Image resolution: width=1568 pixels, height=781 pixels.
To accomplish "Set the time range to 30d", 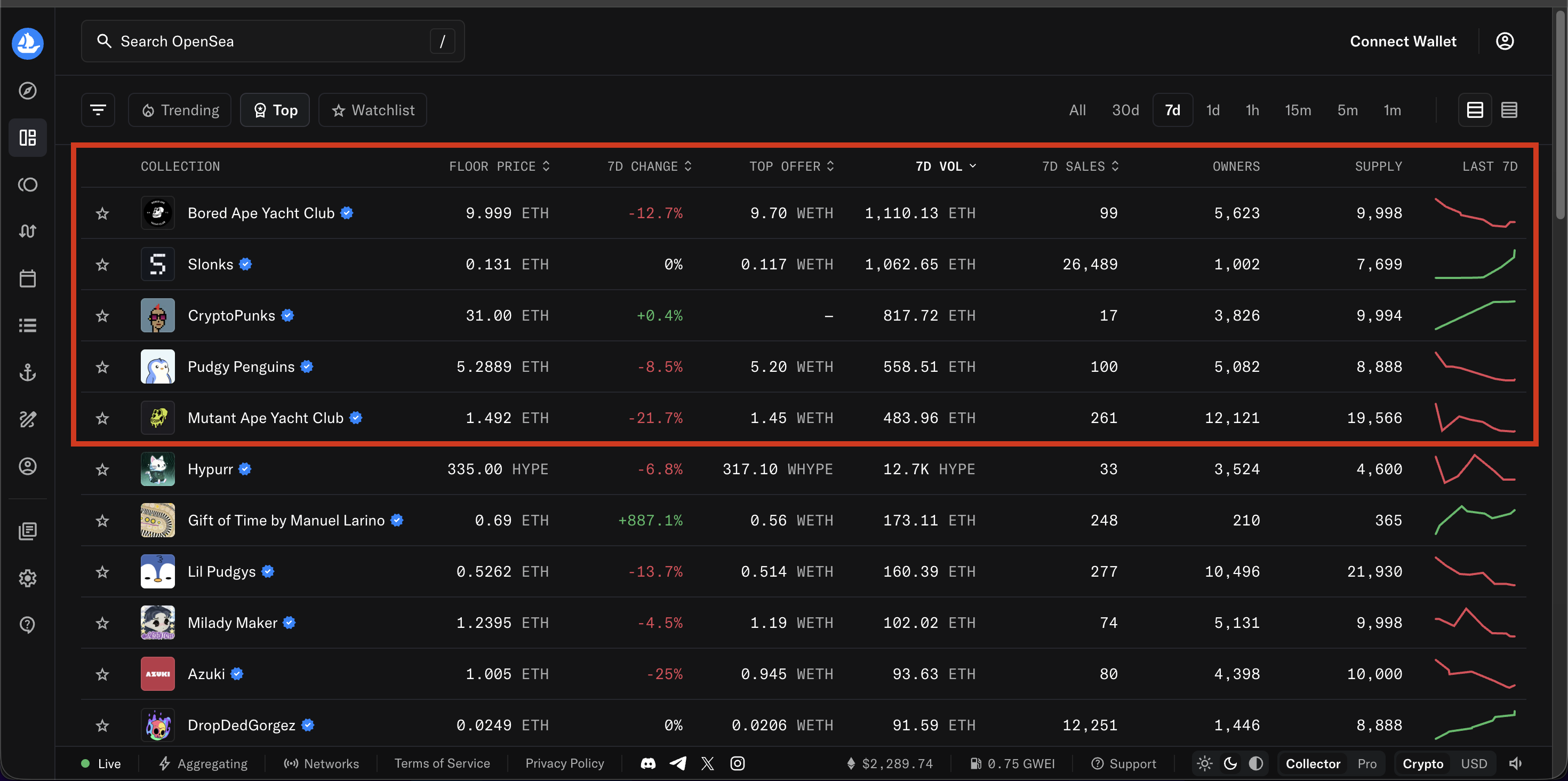I will tap(1125, 110).
